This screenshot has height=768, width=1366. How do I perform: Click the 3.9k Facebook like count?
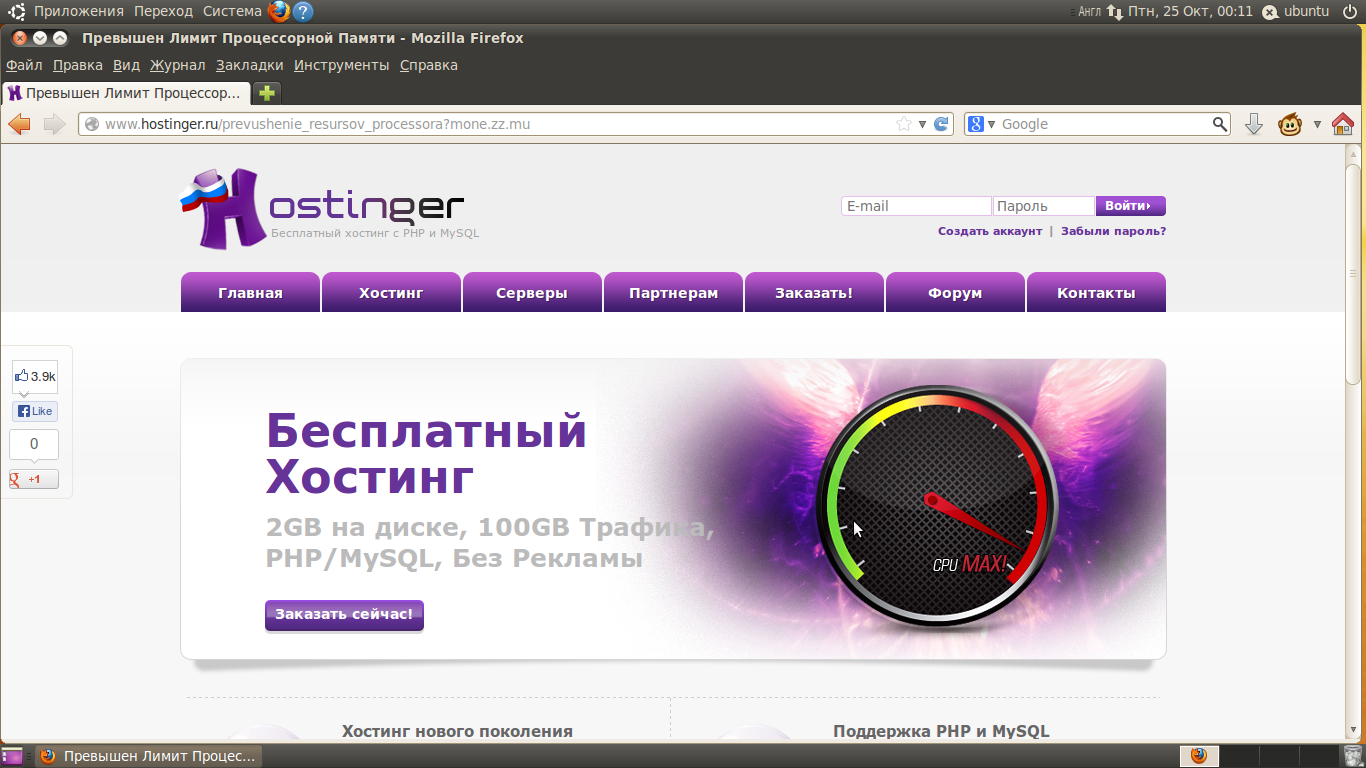tap(35, 377)
